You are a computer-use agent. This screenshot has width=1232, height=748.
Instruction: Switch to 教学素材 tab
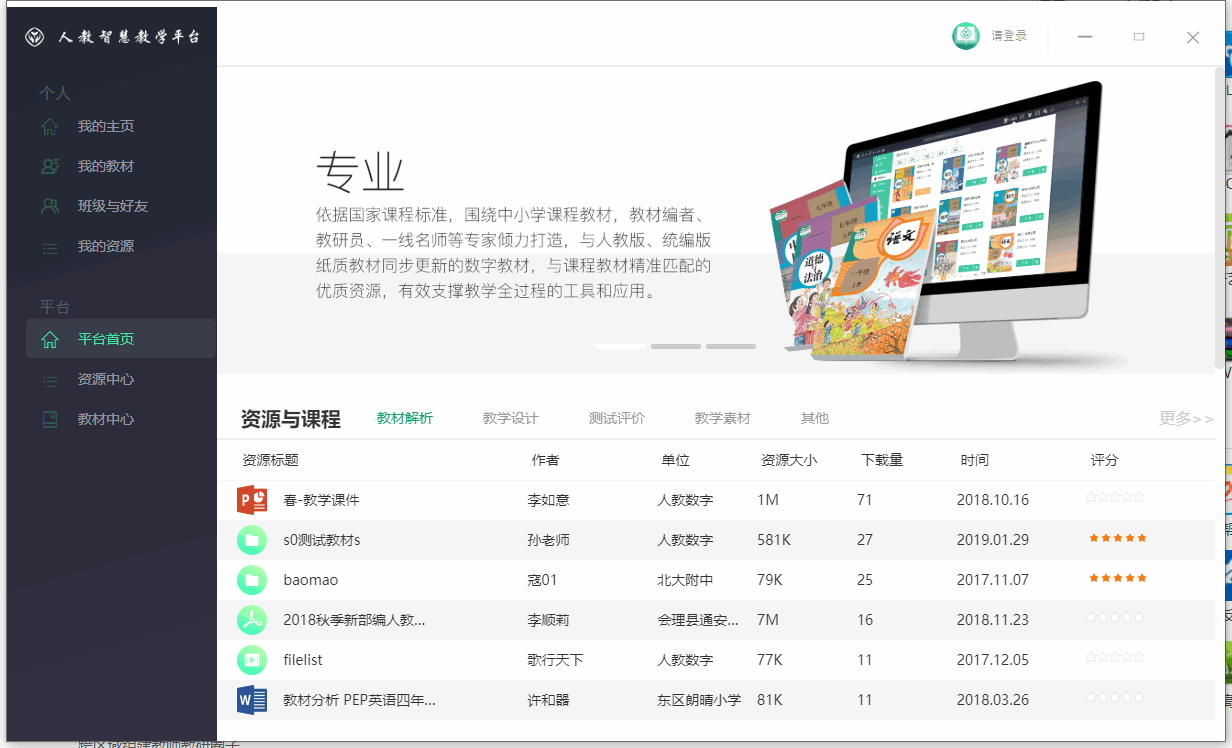pos(723,419)
